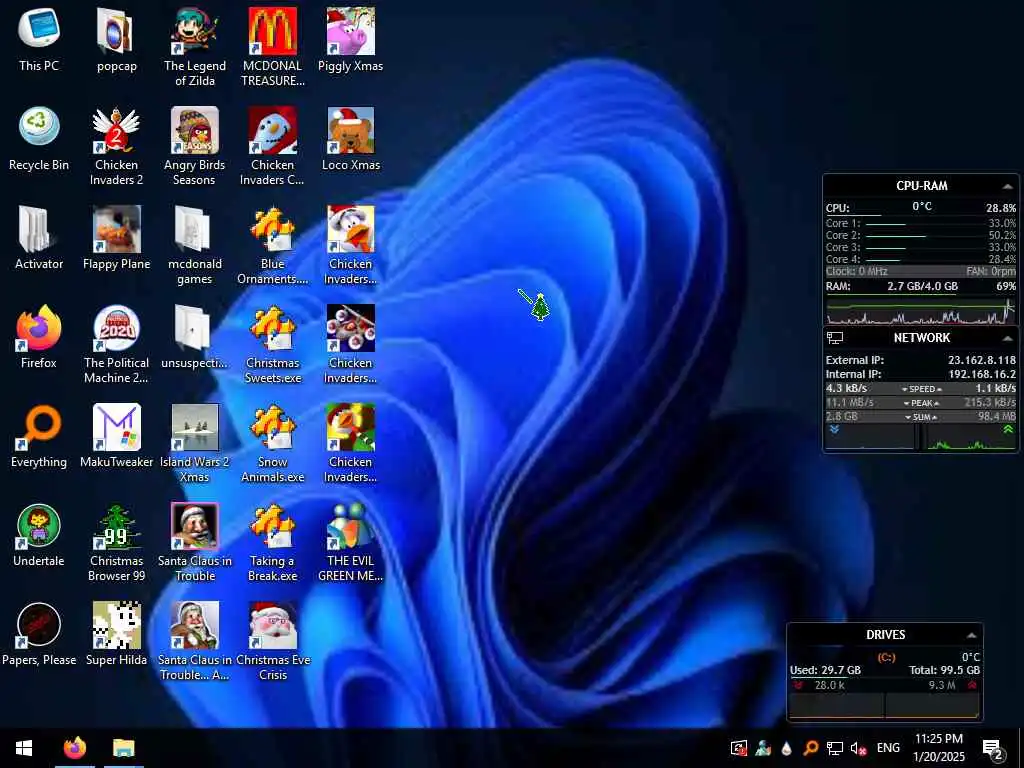The height and width of the screenshot is (768, 1024).
Task: Launch Loco Xmas game icon
Action: point(351,138)
